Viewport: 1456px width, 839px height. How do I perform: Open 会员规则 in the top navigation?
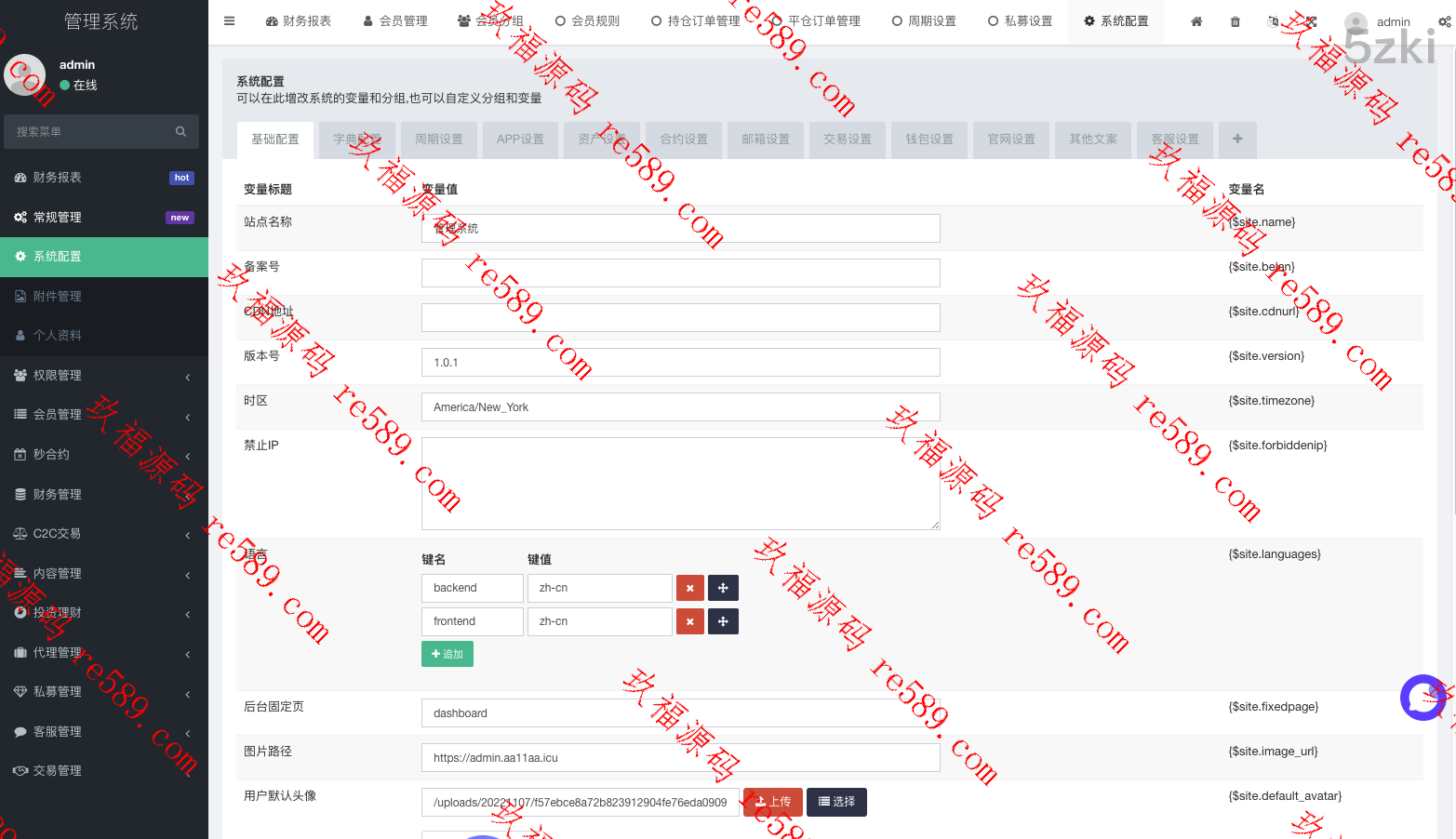587,21
